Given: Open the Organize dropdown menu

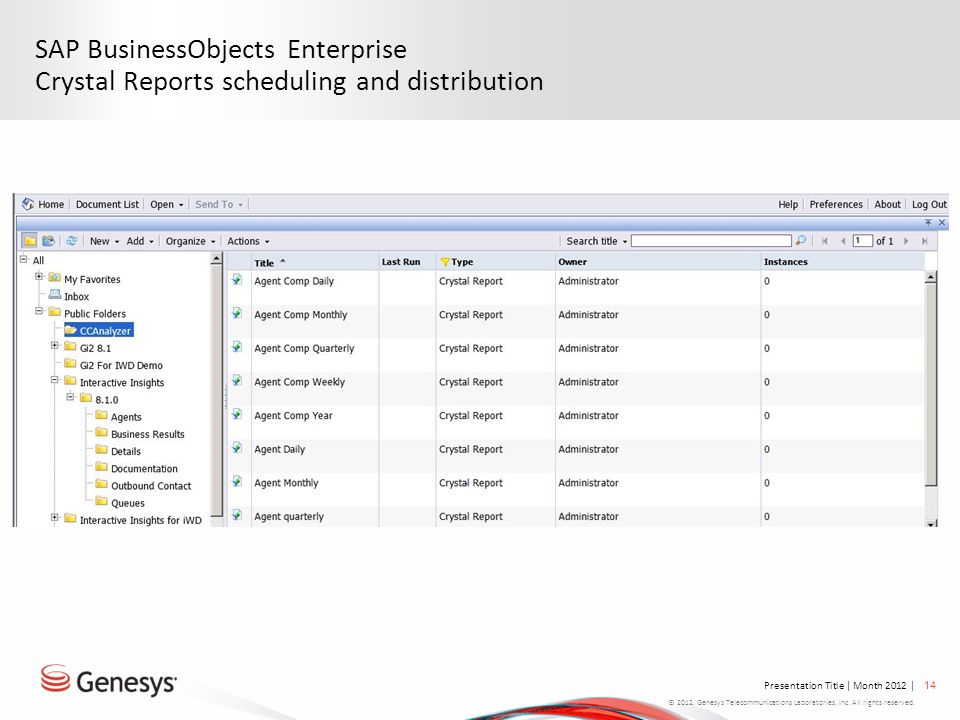Looking at the screenshot, I should click(x=190, y=241).
